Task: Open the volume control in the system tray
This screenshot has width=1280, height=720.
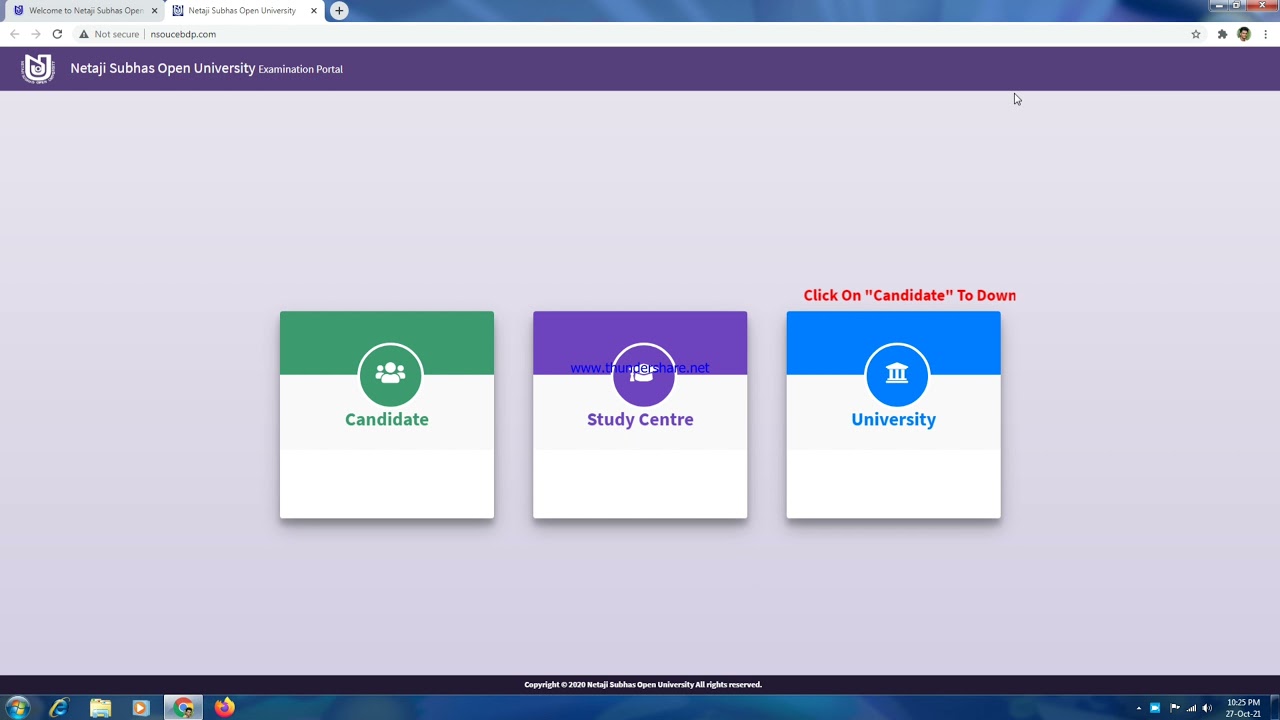Action: tap(1207, 708)
